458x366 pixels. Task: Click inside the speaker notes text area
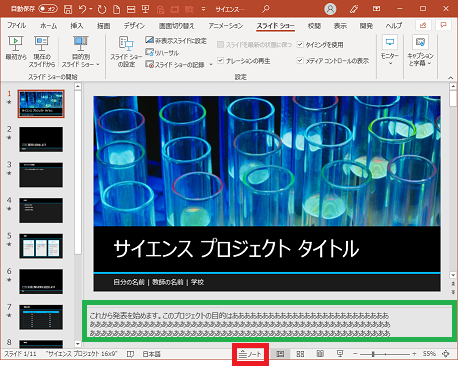pyautogui.click(x=270, y=321)
